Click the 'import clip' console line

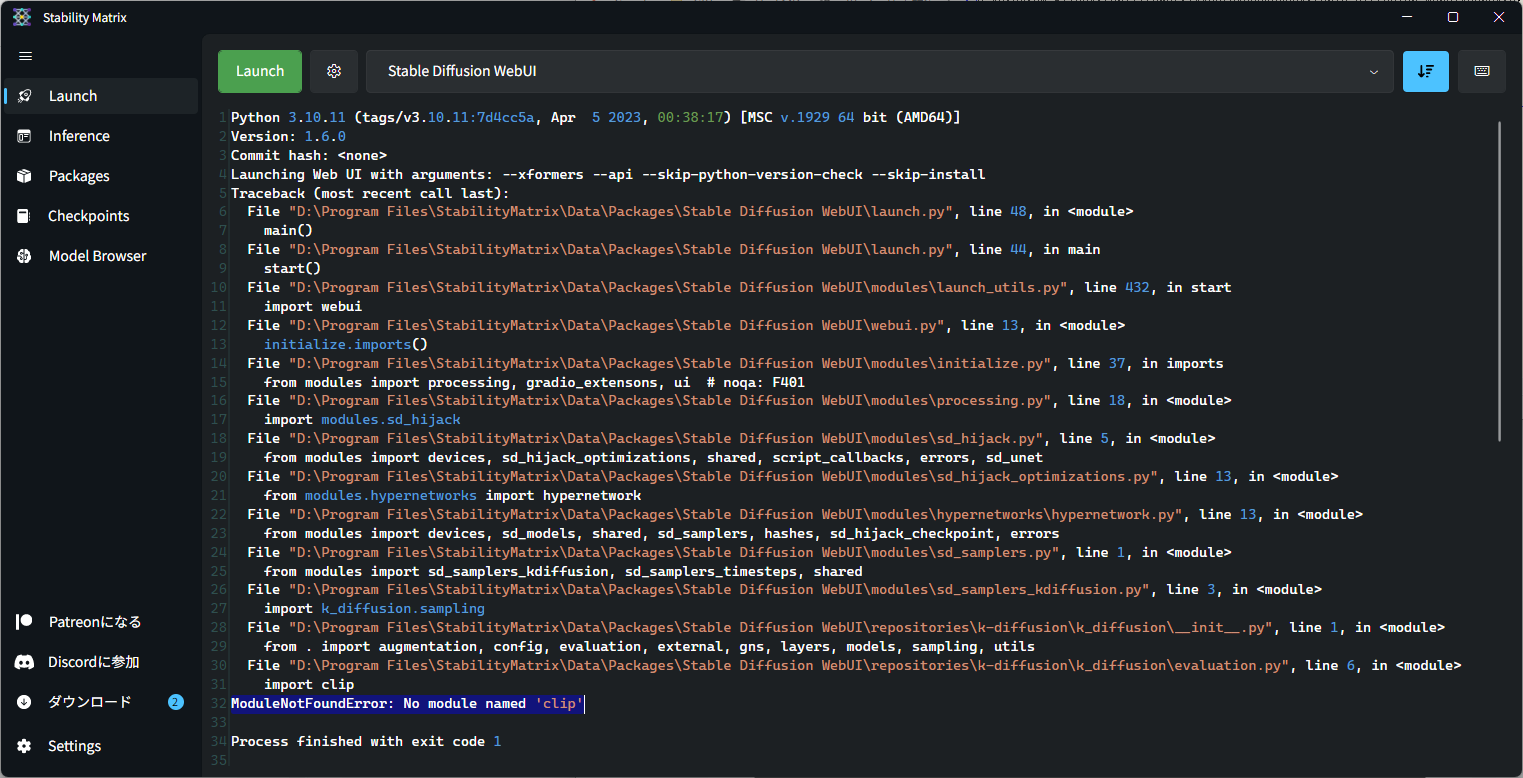[x=309, y=685]
